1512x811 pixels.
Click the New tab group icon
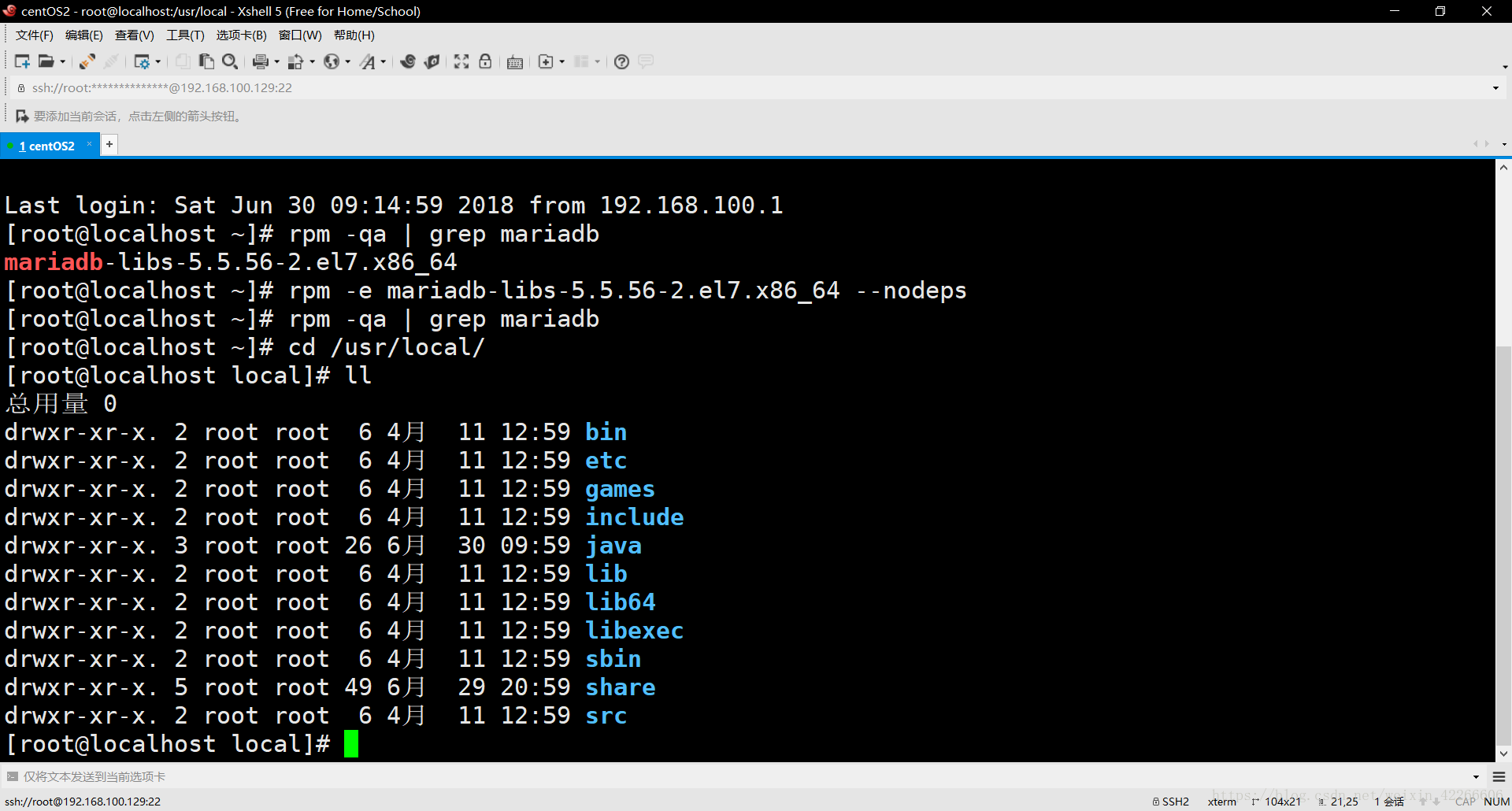[x=546, y=61]
